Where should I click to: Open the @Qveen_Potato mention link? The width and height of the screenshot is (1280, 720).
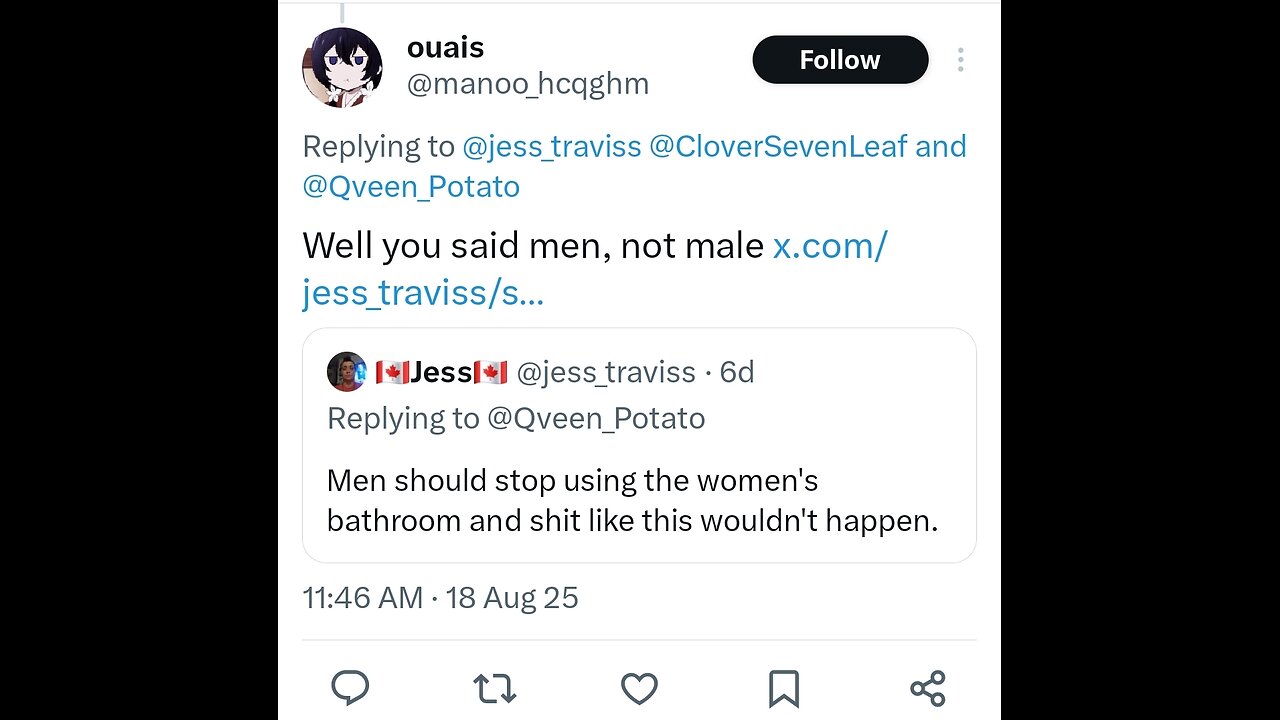click(411, 187)
